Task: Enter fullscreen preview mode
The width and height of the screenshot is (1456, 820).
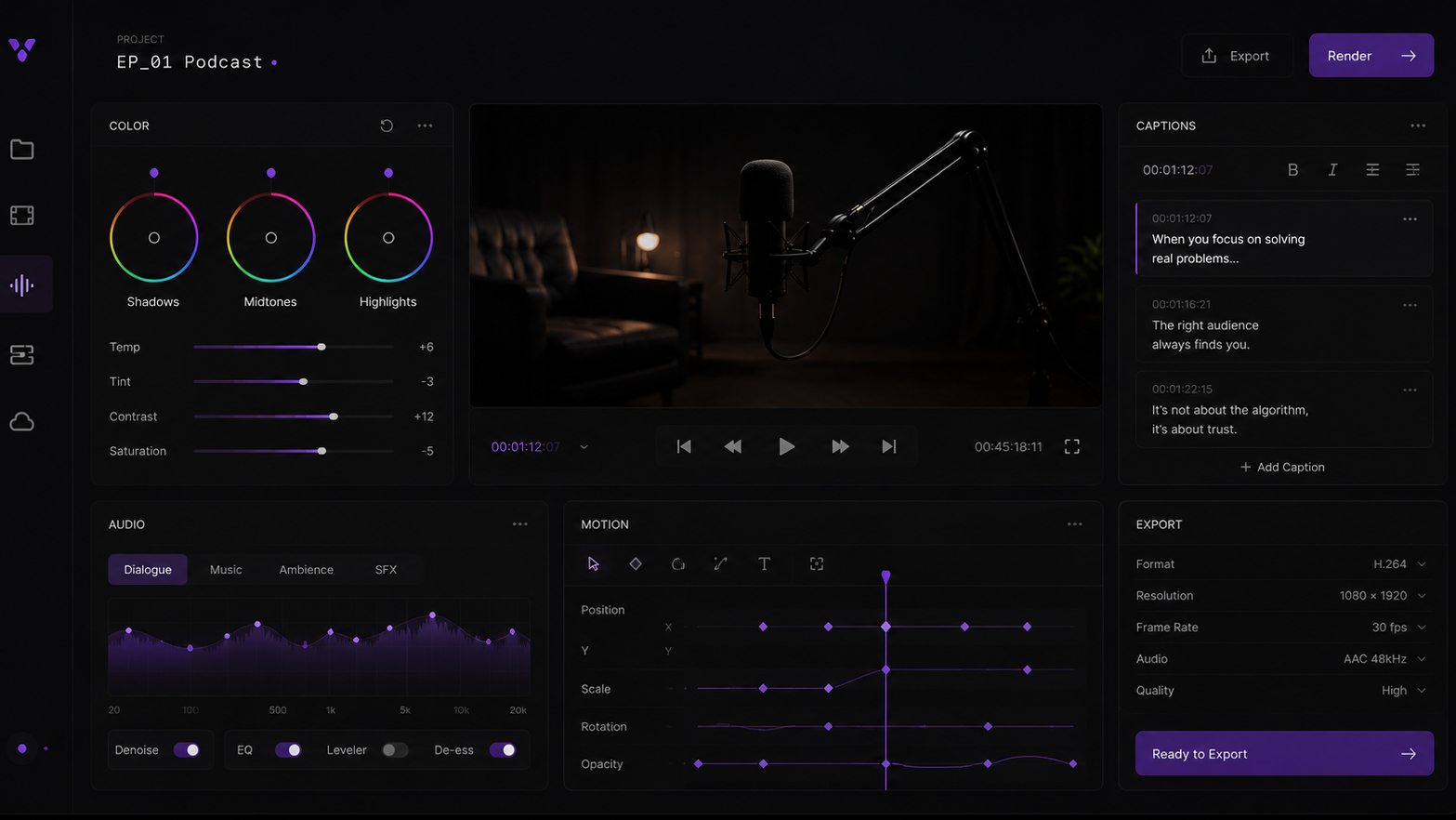Action: 1071,447
